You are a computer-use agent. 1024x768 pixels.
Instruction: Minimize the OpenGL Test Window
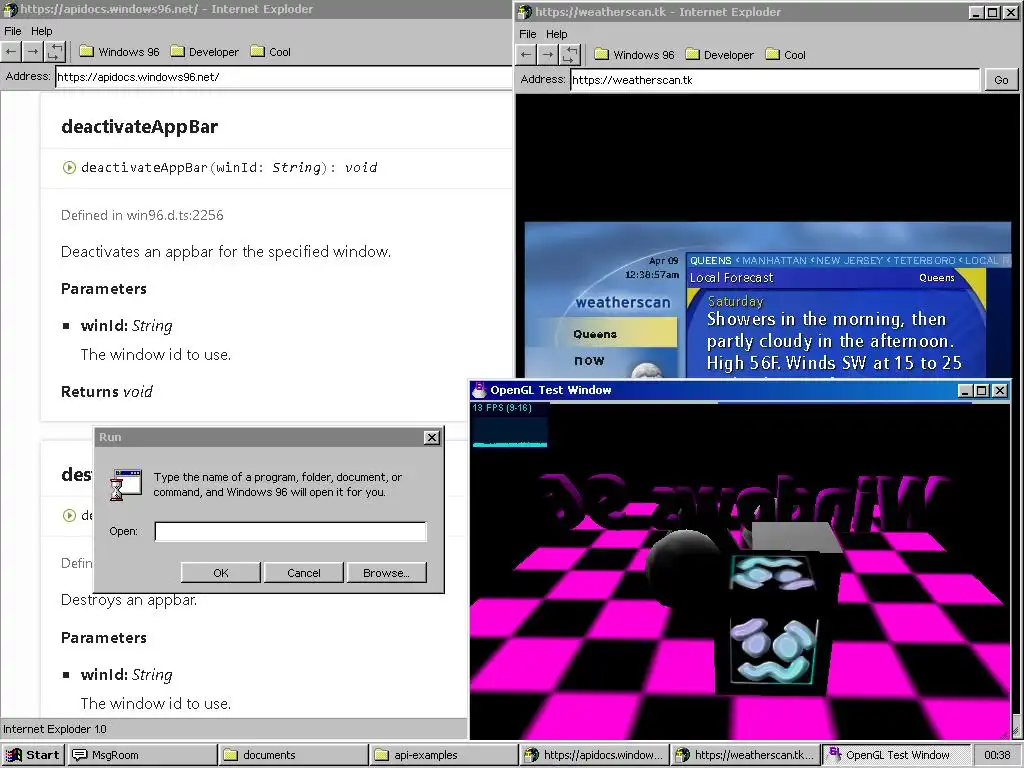(966, 391)
